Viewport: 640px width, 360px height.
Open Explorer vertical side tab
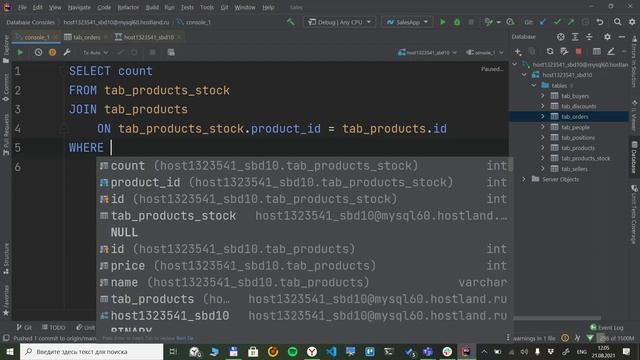6,49
